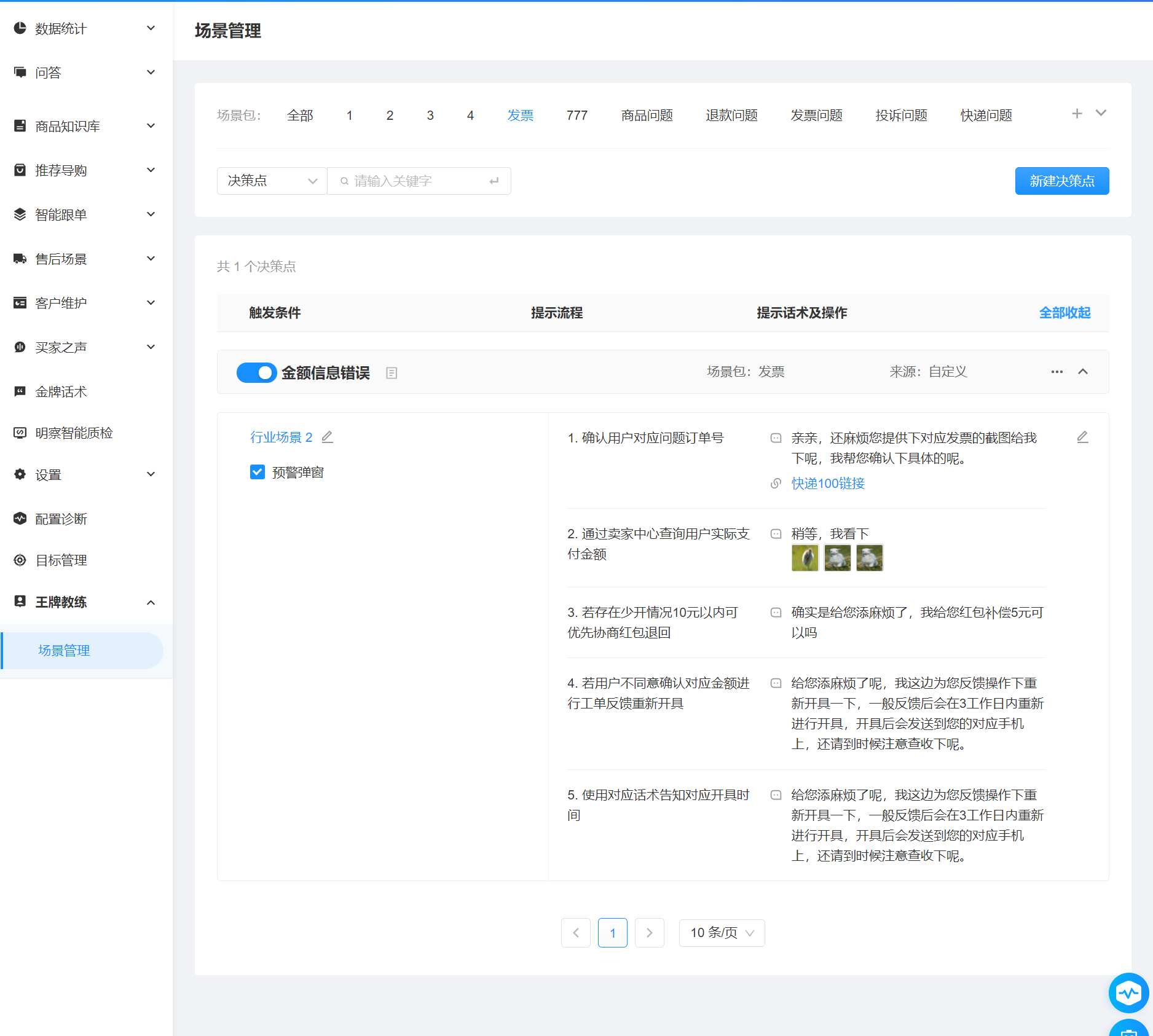1153x1036 pixels.
Task: Expand the 设置 menu chevron
Action: coord(151,474)
